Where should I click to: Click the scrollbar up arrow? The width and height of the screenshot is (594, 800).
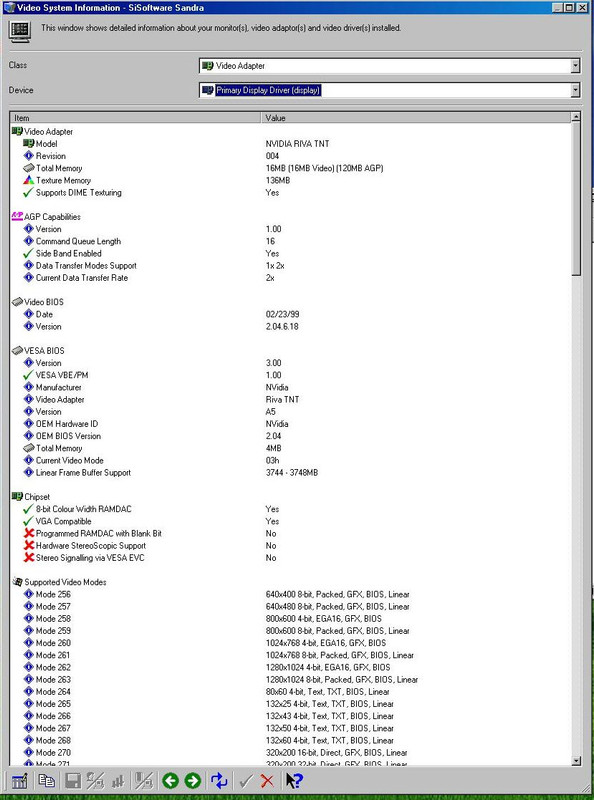click(576, 117)
